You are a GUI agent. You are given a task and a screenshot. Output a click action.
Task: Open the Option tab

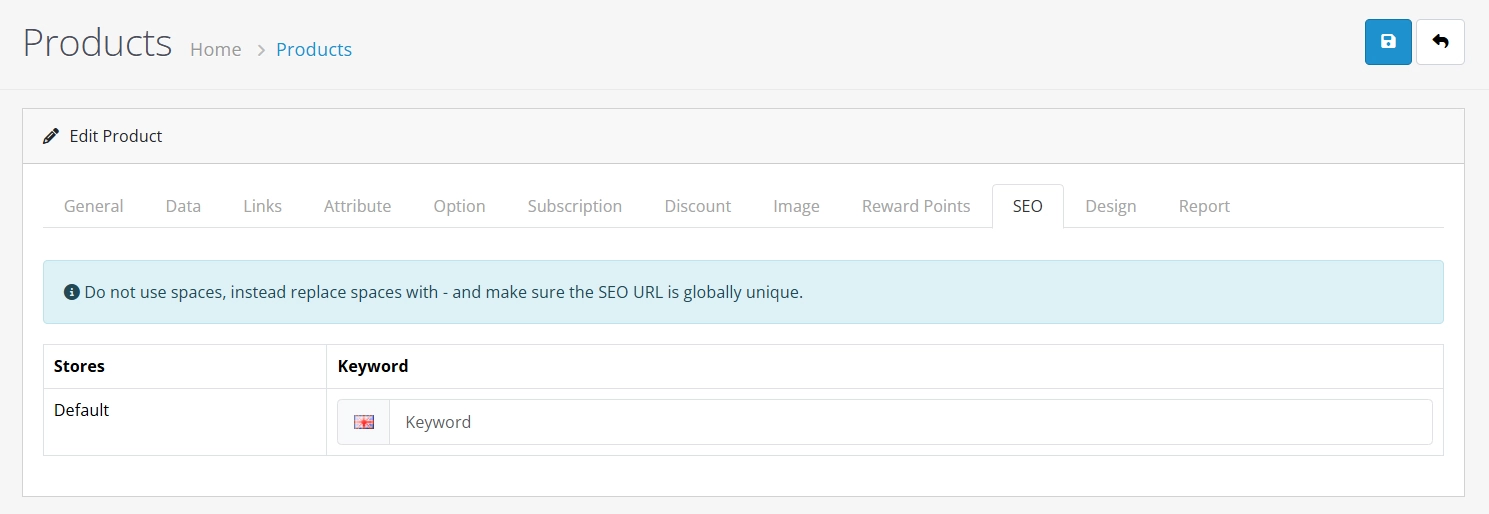coord(460,206)
